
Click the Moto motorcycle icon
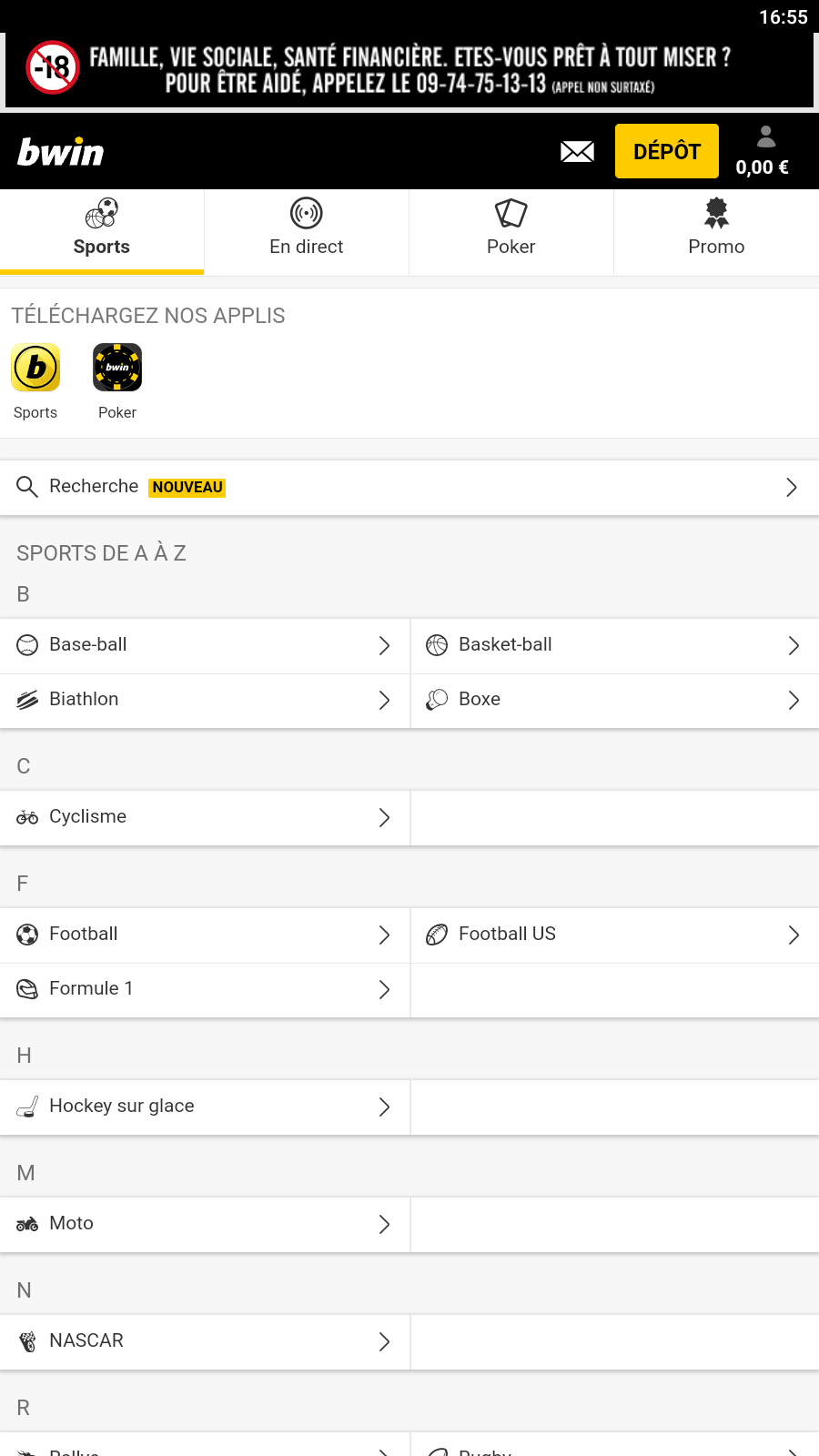coord(27,1224)
